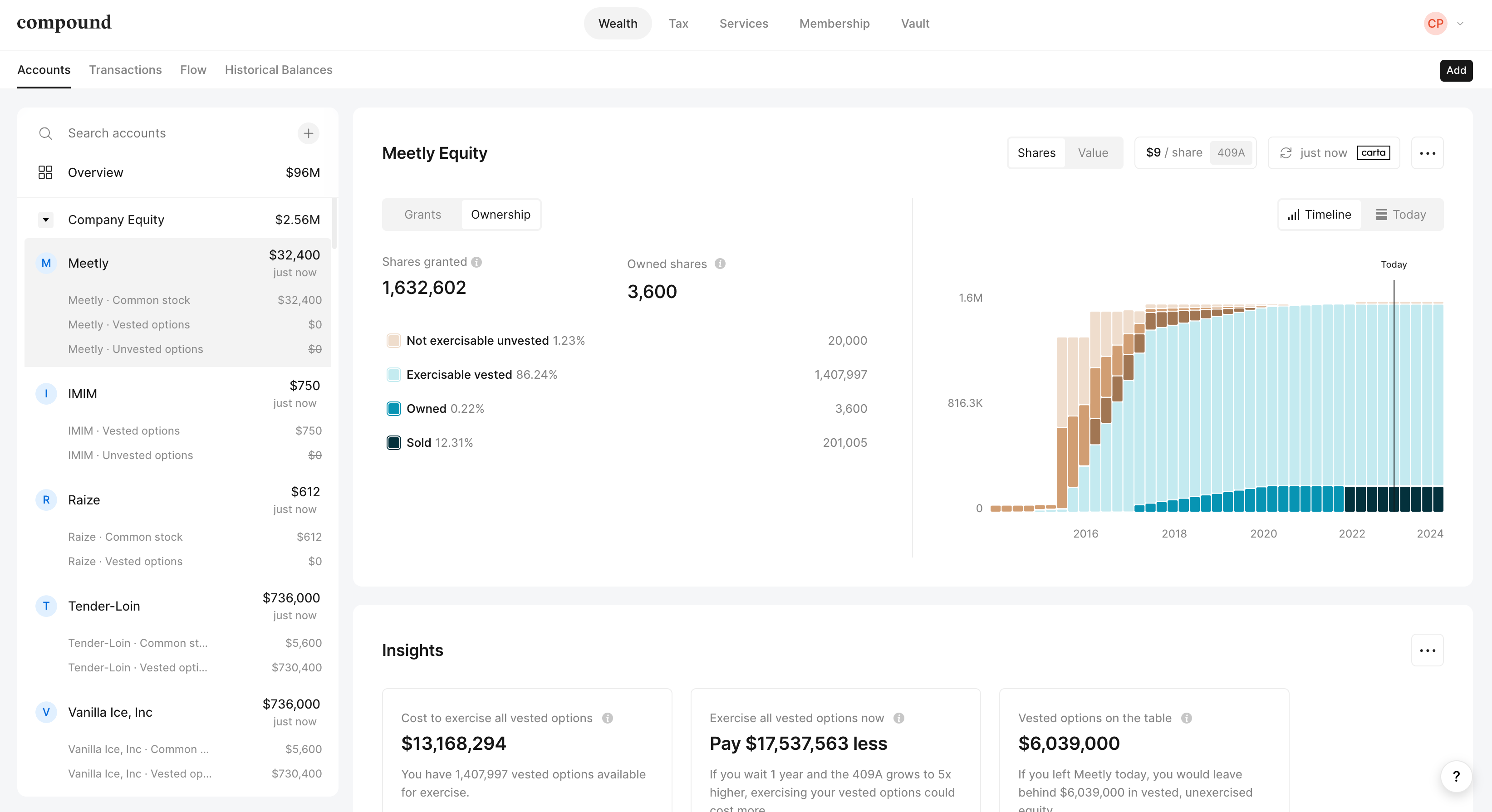Select the Accounts tab

[44, 70]
